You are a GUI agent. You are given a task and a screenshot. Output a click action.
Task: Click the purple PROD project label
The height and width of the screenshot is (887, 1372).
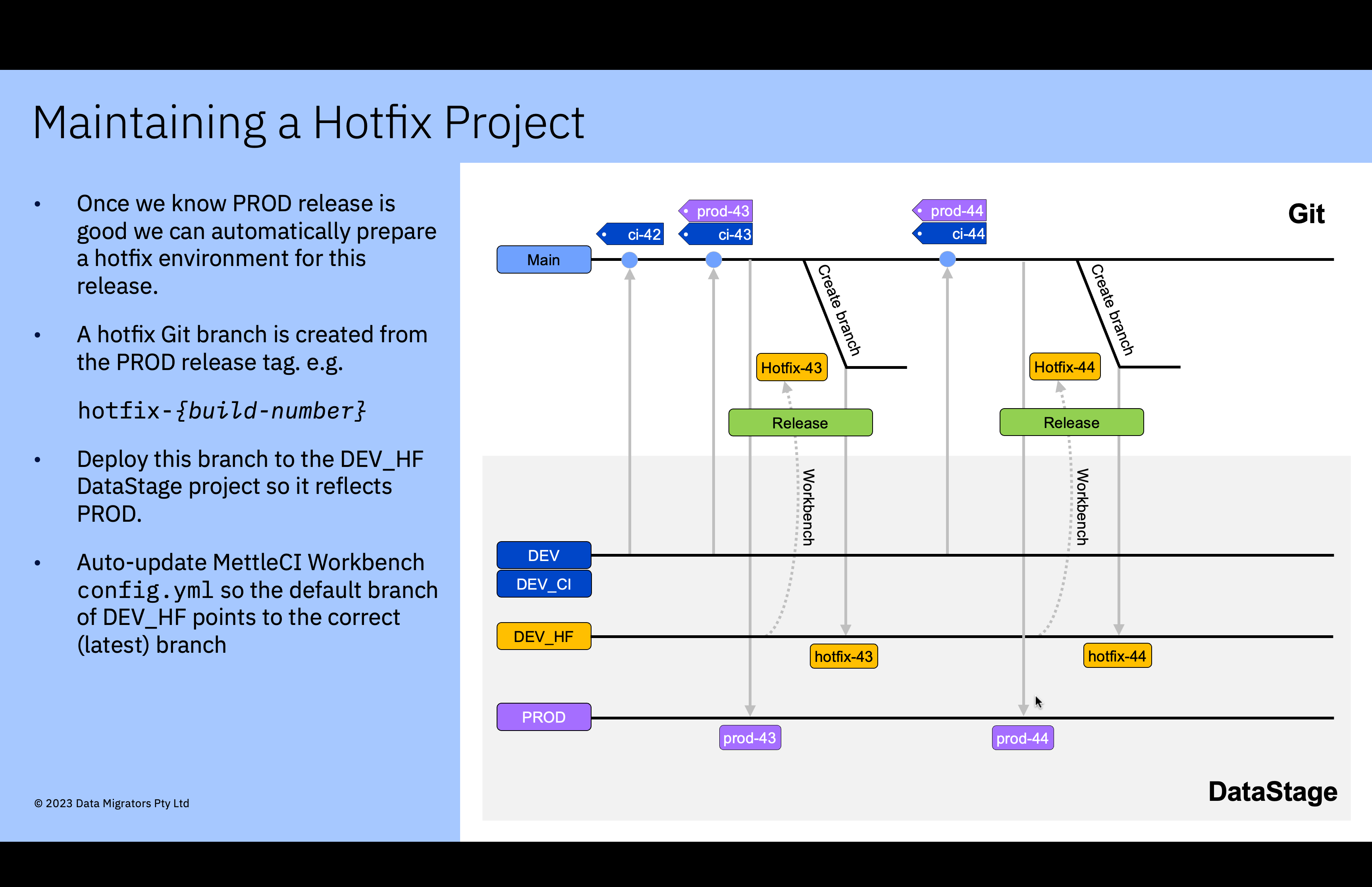[543, 717]
